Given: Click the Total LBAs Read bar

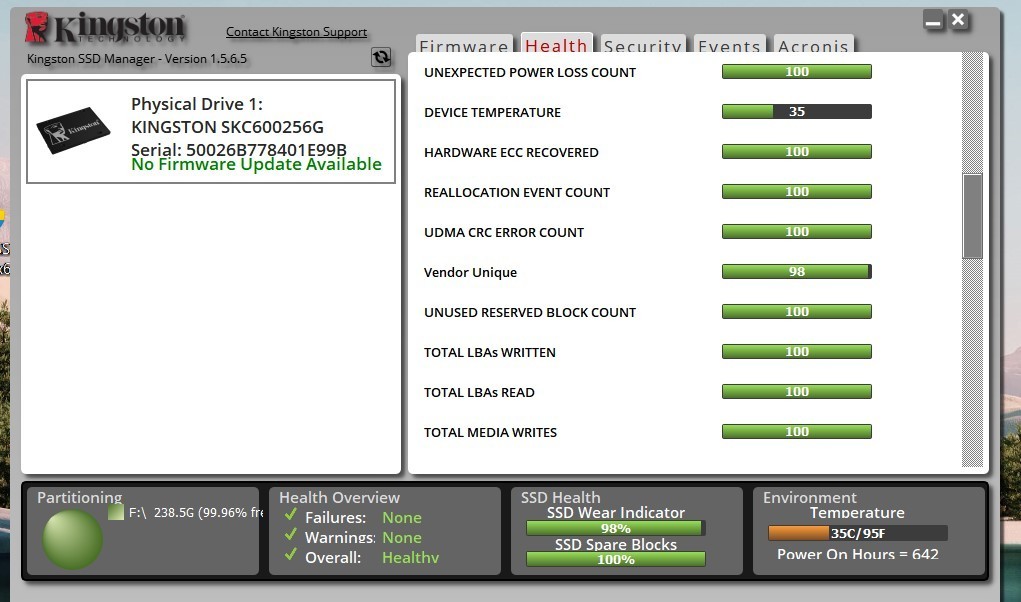Looking at the screenshot, I should click(796, 392).
